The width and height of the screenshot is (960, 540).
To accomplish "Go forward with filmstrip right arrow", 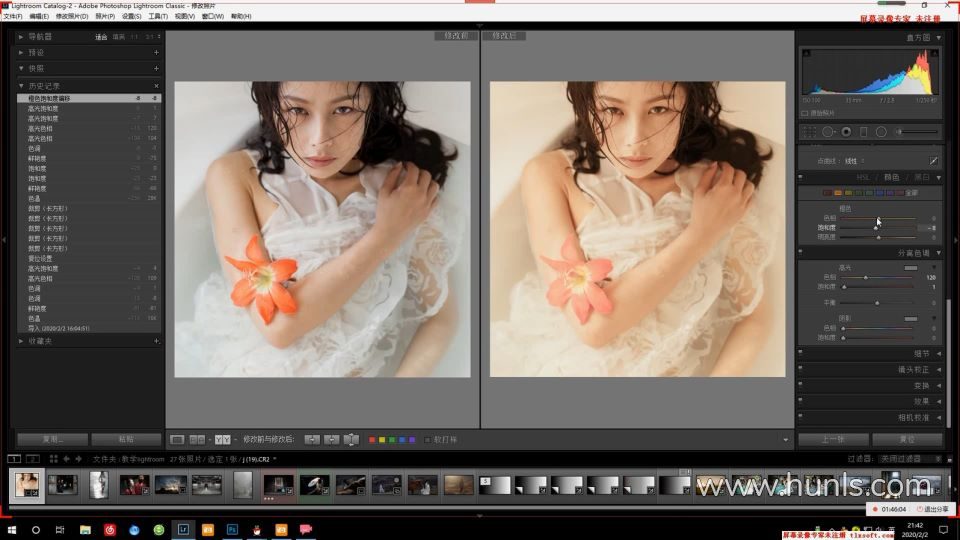I will click(x=78, y=459).
